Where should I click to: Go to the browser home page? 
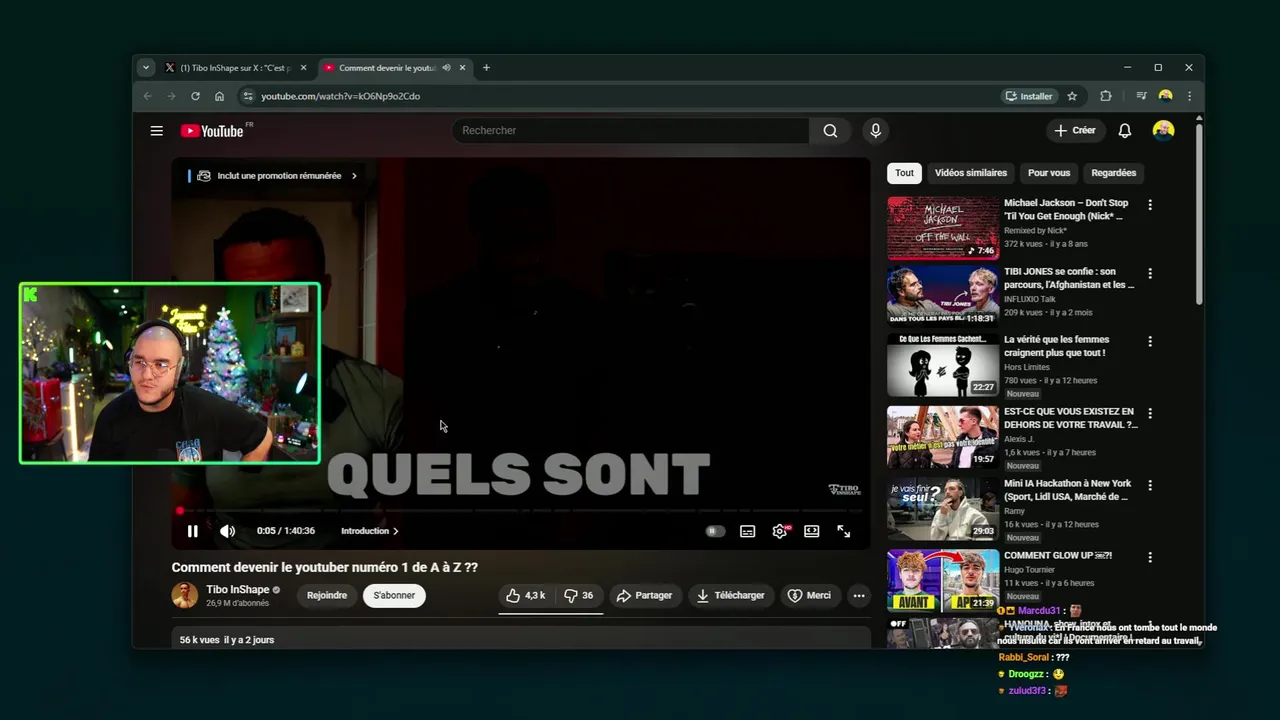click(x=219, y=96)
